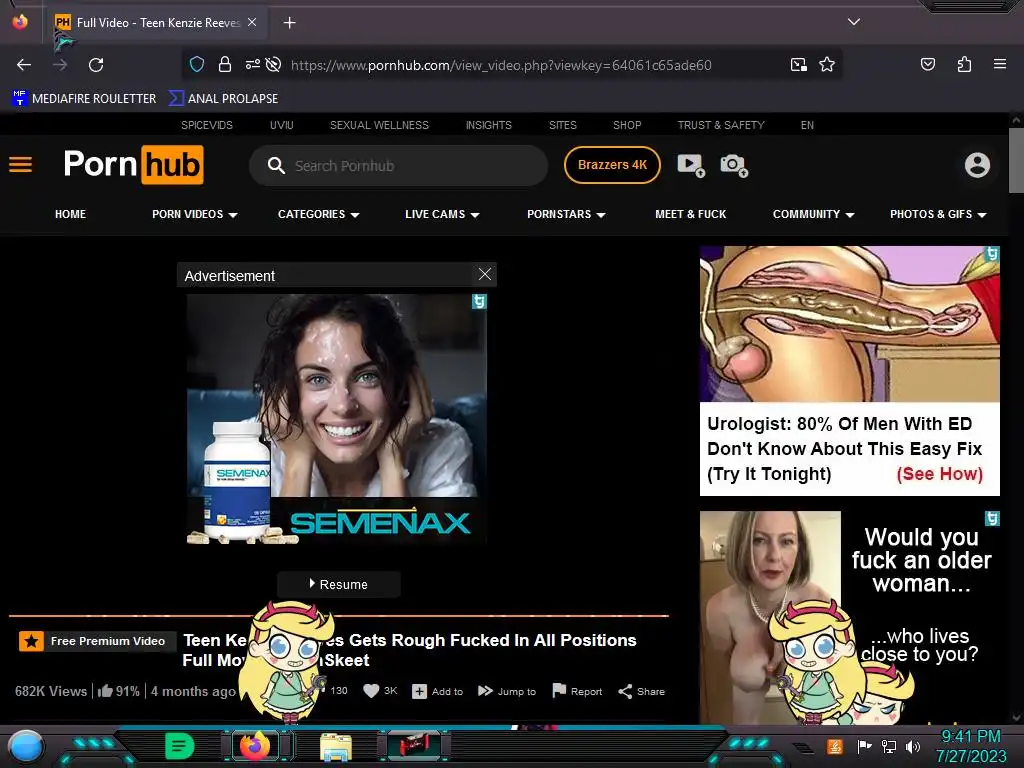
Task: Expand the Photos & Gifs dropdown
Action: pos(938,214)
